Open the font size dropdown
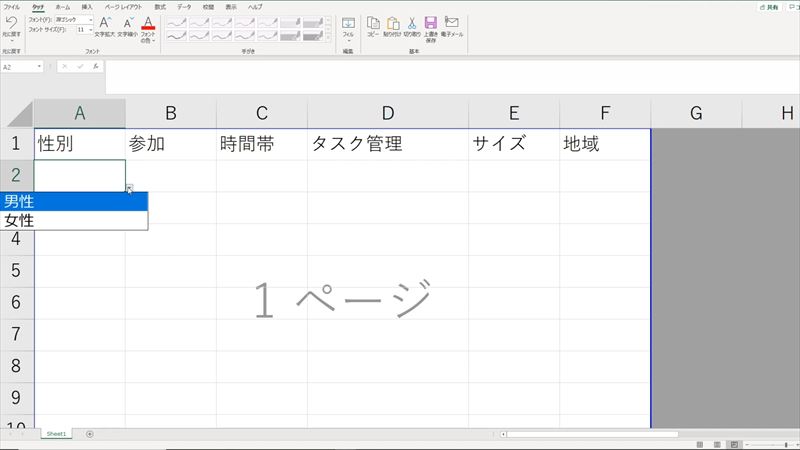This screenshot has width=800, height=450. (x=90, y=30)
